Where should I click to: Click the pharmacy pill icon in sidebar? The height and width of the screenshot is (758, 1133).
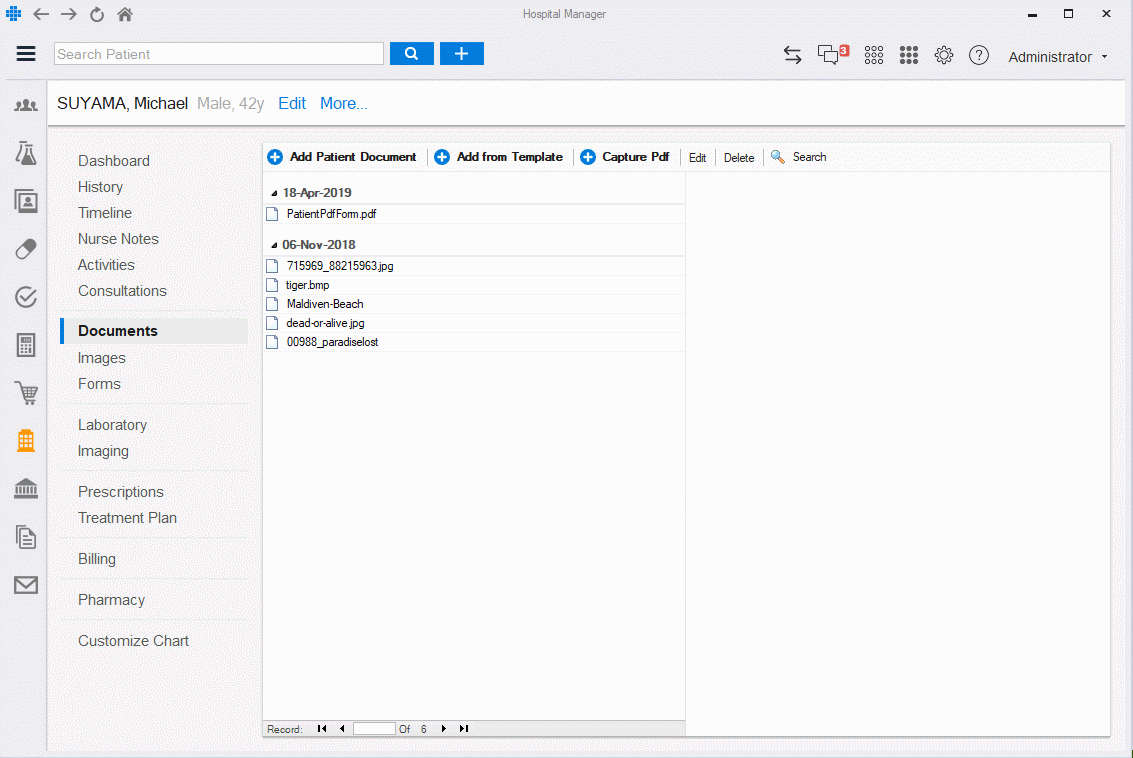(x=26, y=249)
